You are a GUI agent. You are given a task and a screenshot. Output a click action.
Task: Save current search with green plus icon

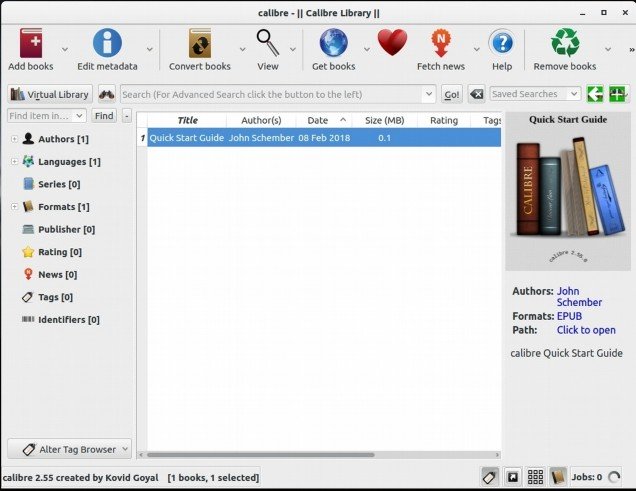point(618,94)
